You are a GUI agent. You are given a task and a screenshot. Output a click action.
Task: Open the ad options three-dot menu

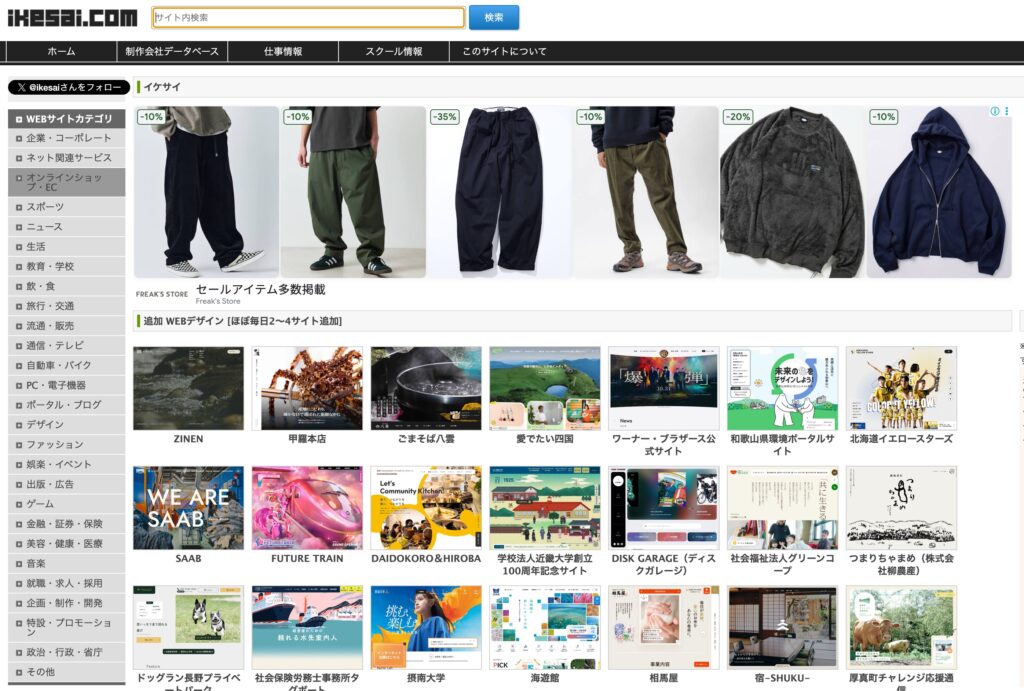[x=1006, y=111]
